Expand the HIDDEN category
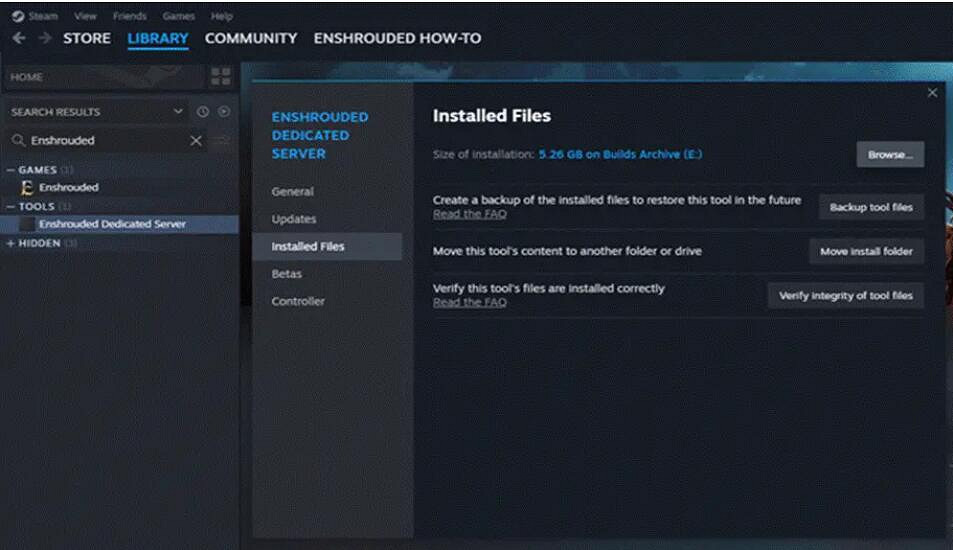This screenshot has width=953, height=550. pyautogui.click(x=11, y=243)
